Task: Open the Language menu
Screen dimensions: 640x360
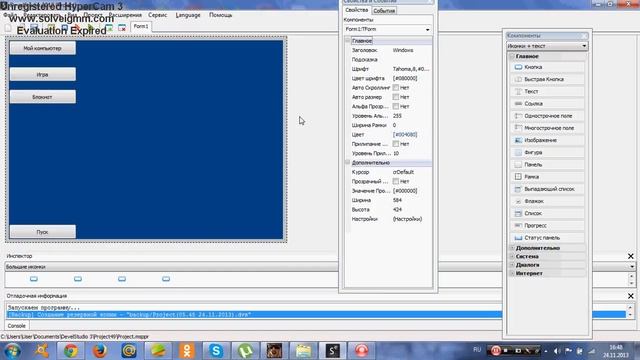Action: 188,15
